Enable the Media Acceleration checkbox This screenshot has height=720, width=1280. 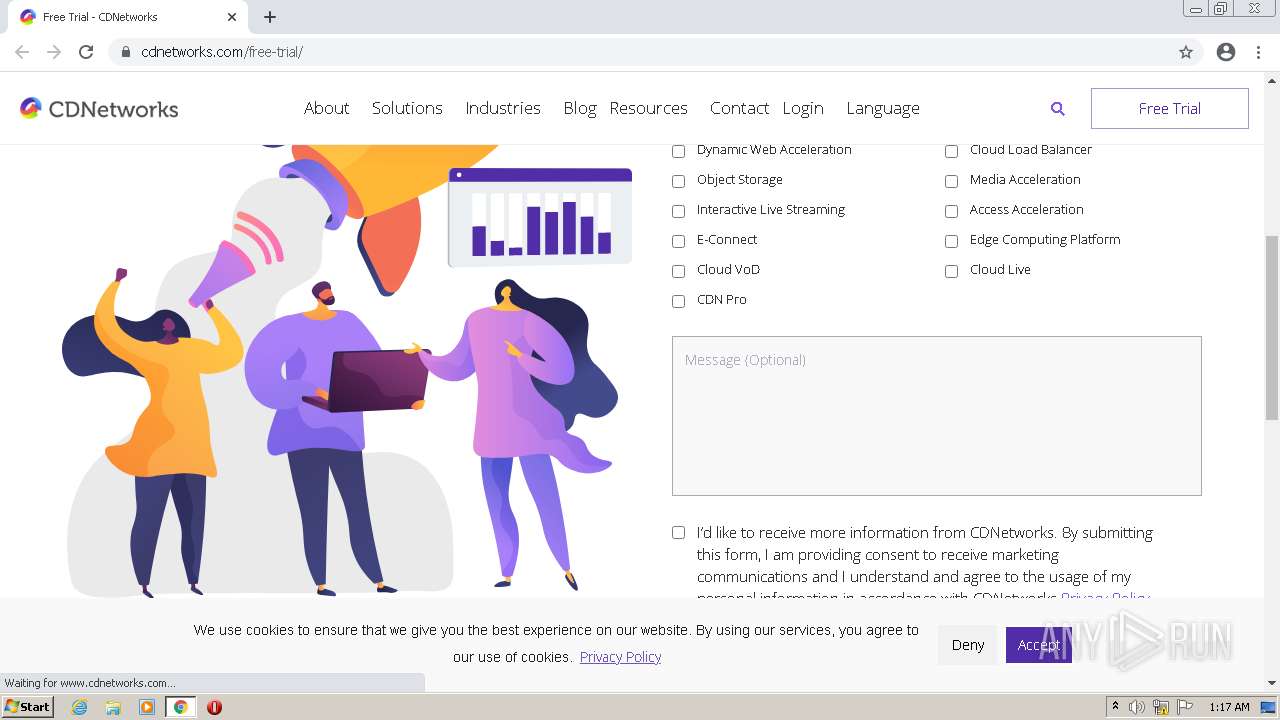951,181
